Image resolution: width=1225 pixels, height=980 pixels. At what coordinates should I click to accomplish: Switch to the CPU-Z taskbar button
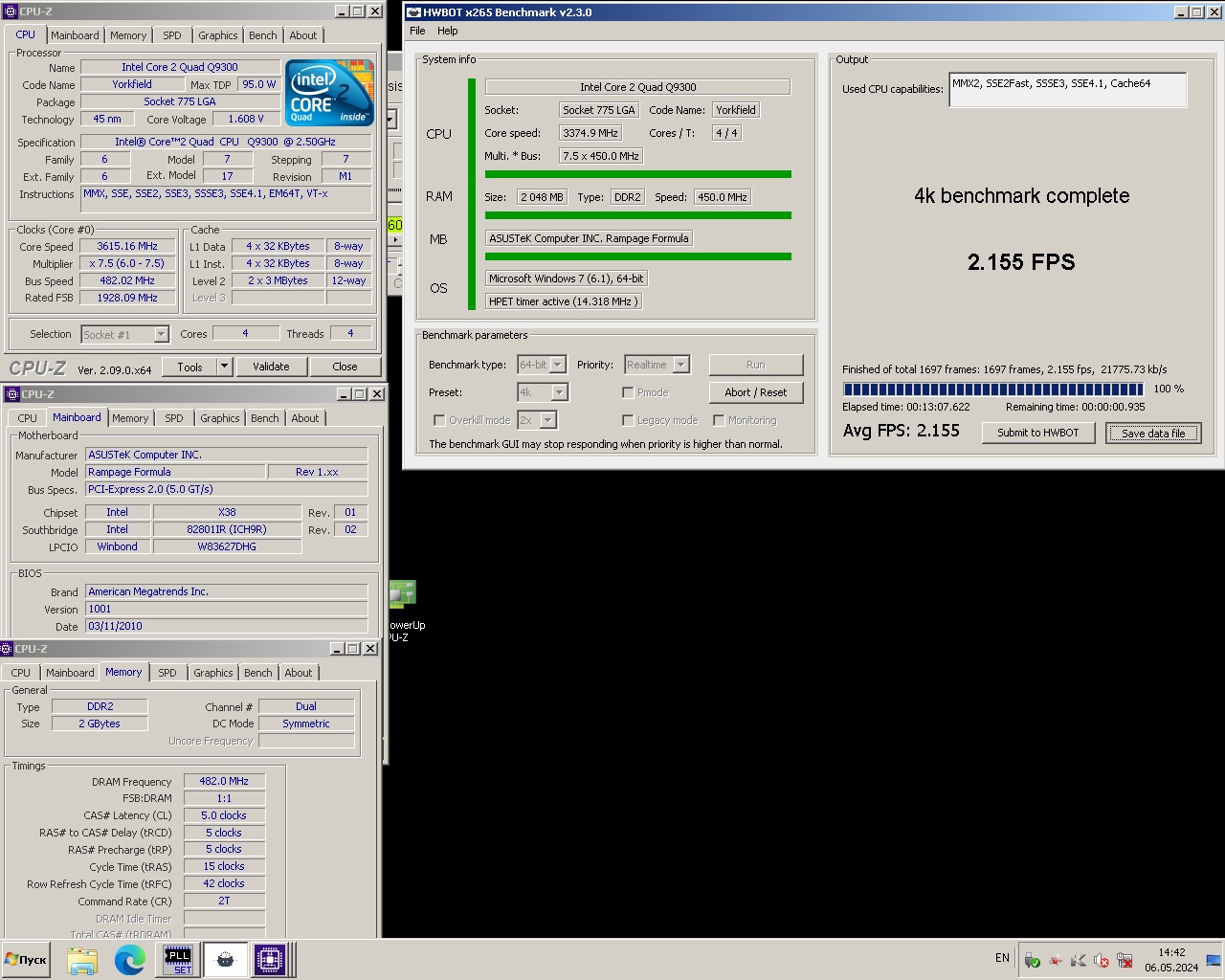coord(271,959)
